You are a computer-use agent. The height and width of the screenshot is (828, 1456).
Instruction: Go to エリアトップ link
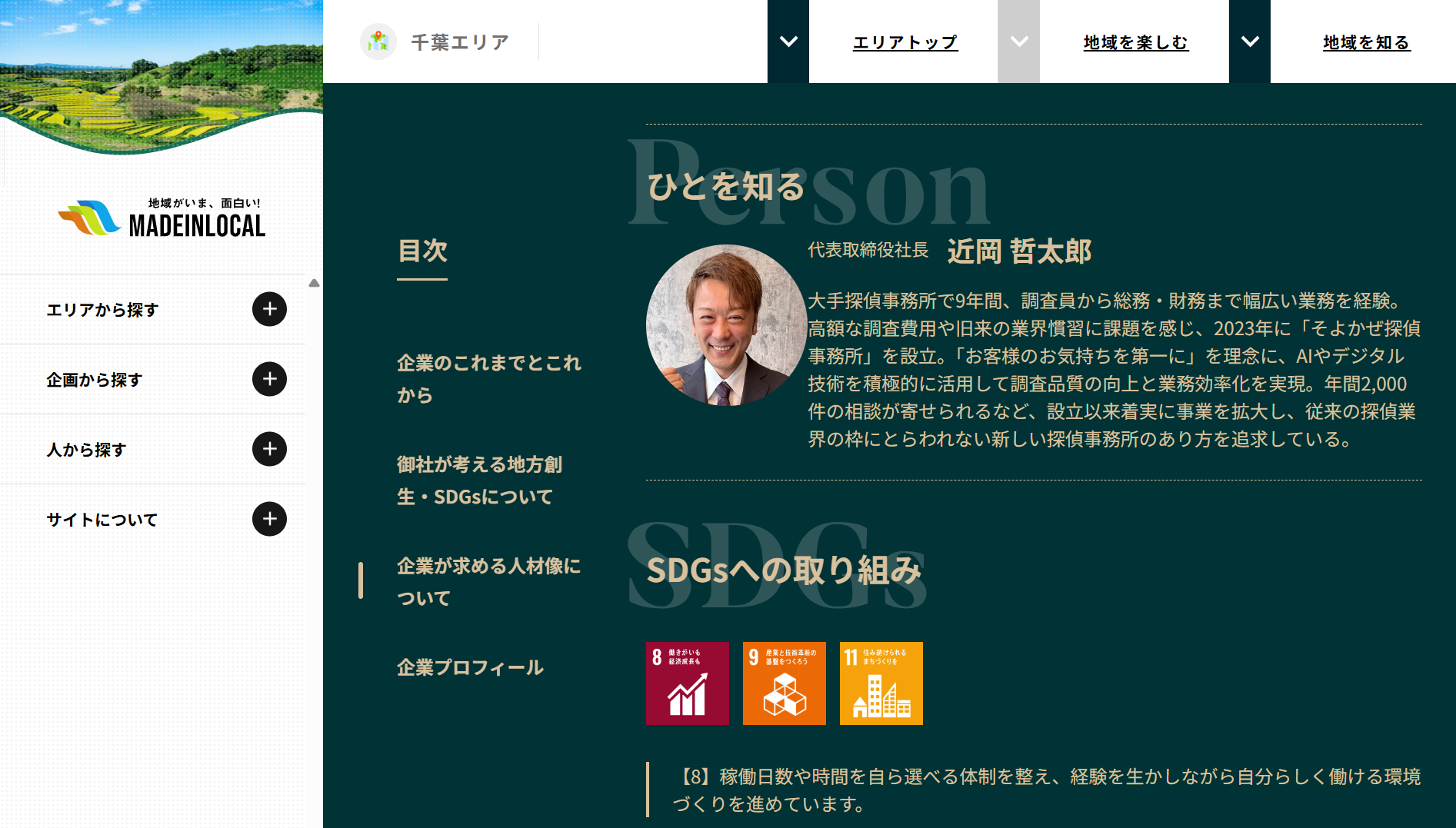[905, 42]
